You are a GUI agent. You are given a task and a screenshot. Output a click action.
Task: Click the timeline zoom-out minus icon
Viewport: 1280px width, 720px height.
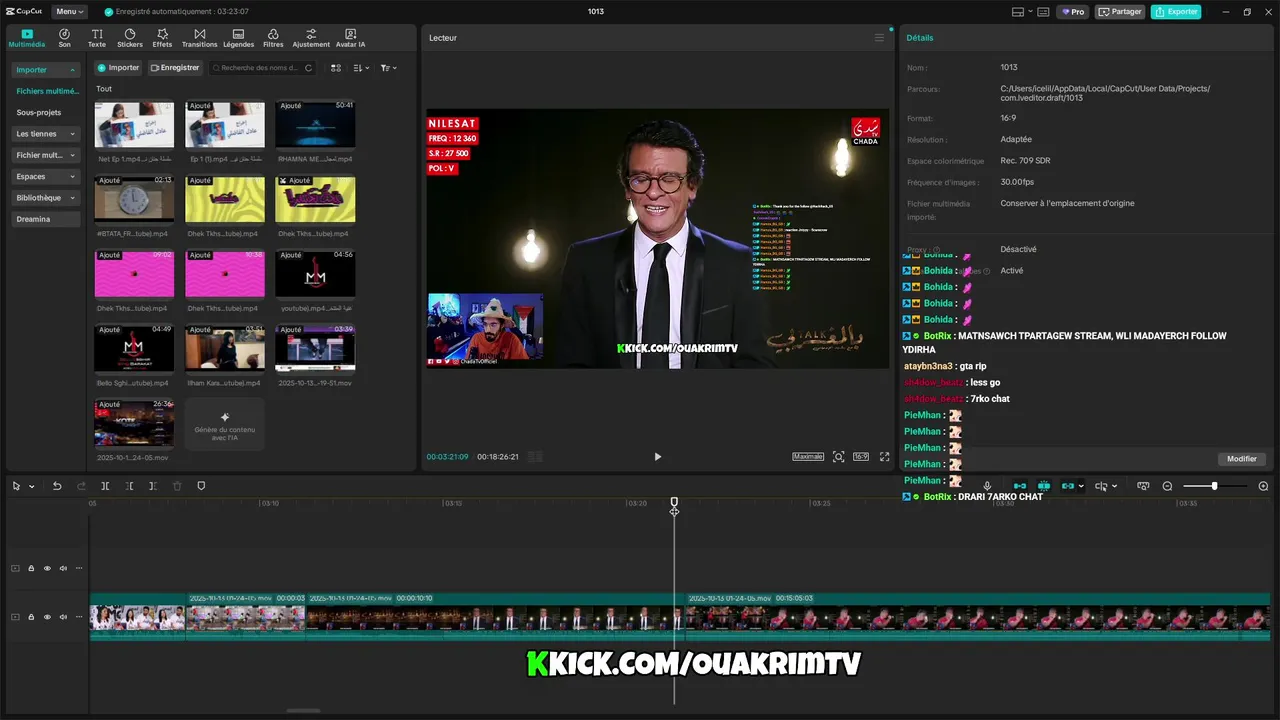click(x=1167, y=486)
